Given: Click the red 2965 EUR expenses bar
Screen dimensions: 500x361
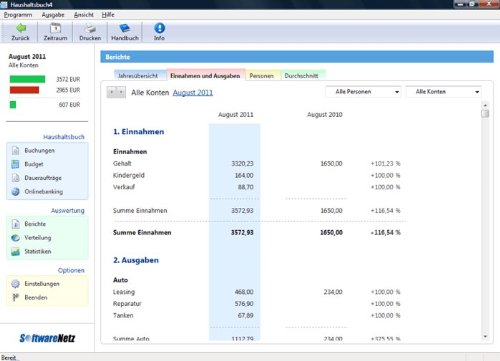Looking at the screenshot, I should (x=24, y=90).
